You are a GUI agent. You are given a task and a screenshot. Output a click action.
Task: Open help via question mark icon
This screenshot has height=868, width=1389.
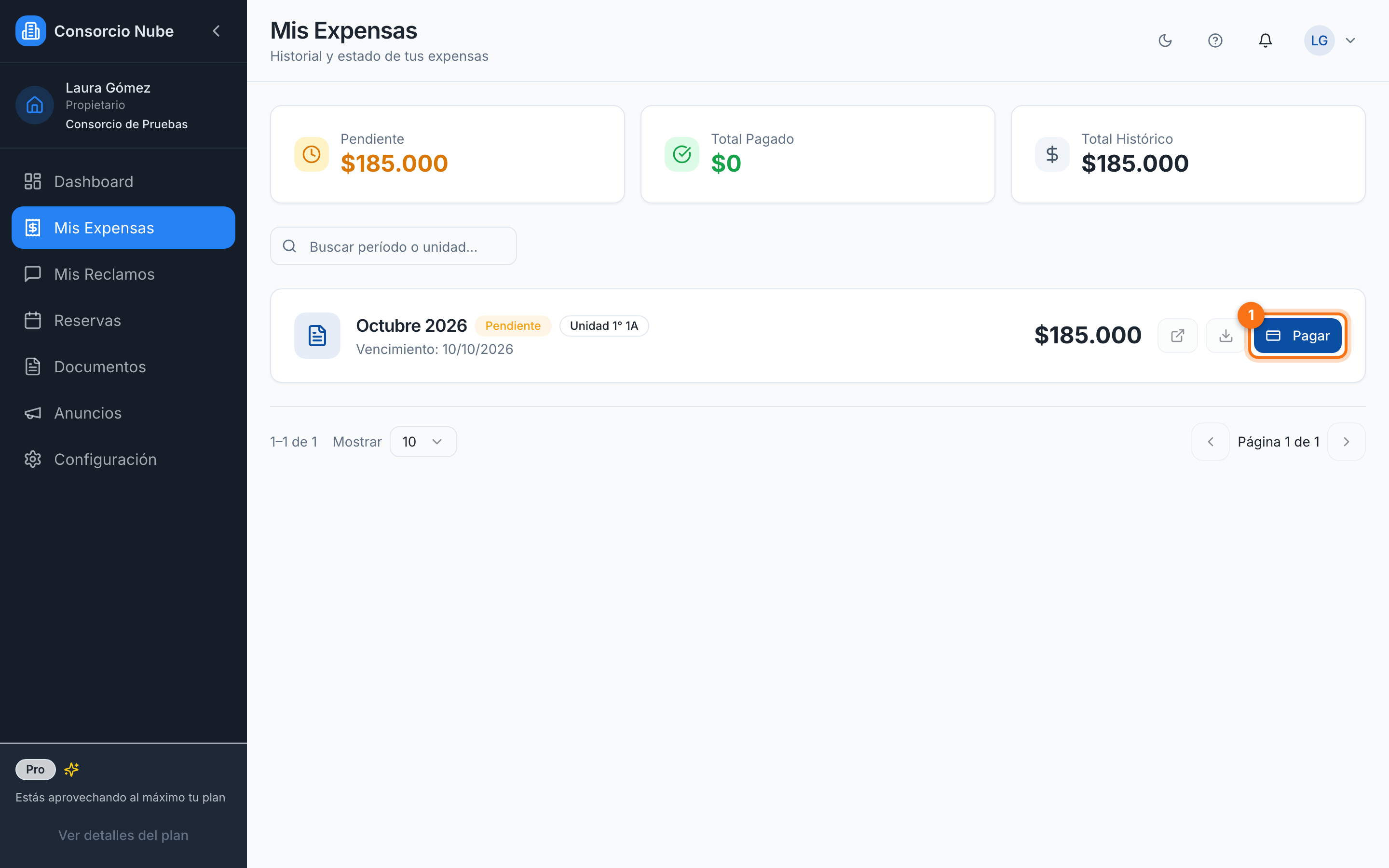[1214, 40]
